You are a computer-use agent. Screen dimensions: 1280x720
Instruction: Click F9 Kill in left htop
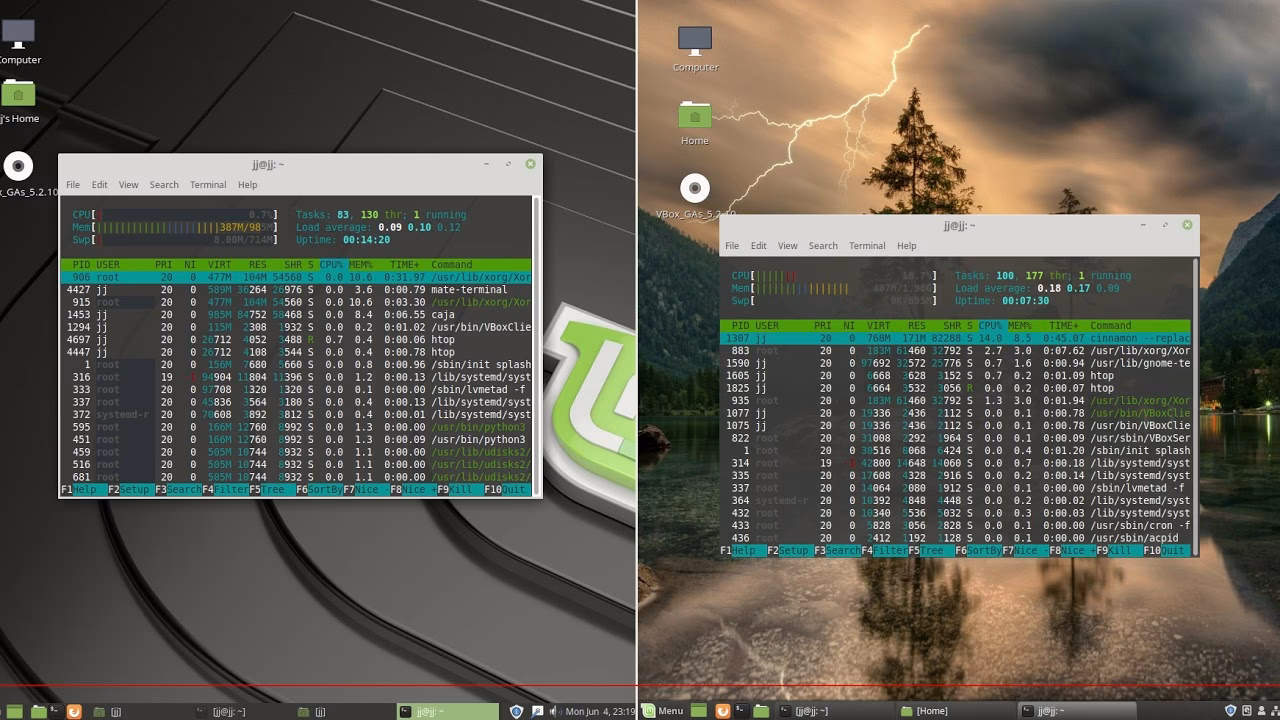[460, 491]
